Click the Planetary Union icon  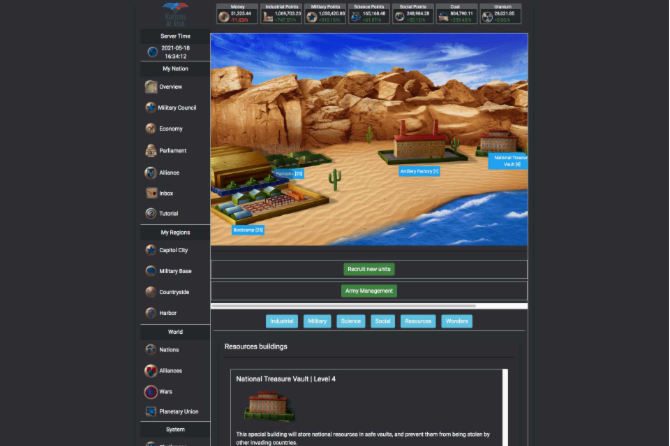point(150,411)
